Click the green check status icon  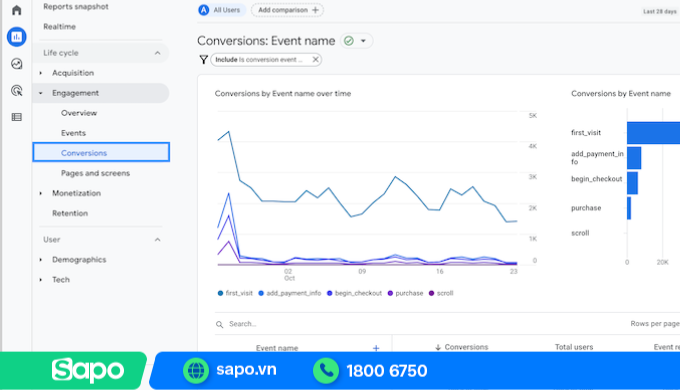(x=349, y=41)
